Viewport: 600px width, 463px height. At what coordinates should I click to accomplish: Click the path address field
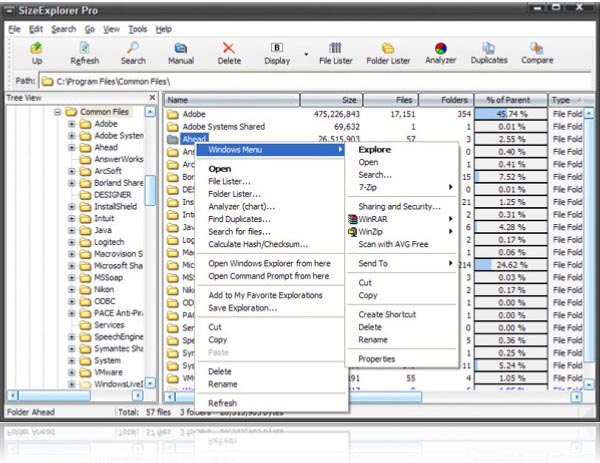pos(300,79)
